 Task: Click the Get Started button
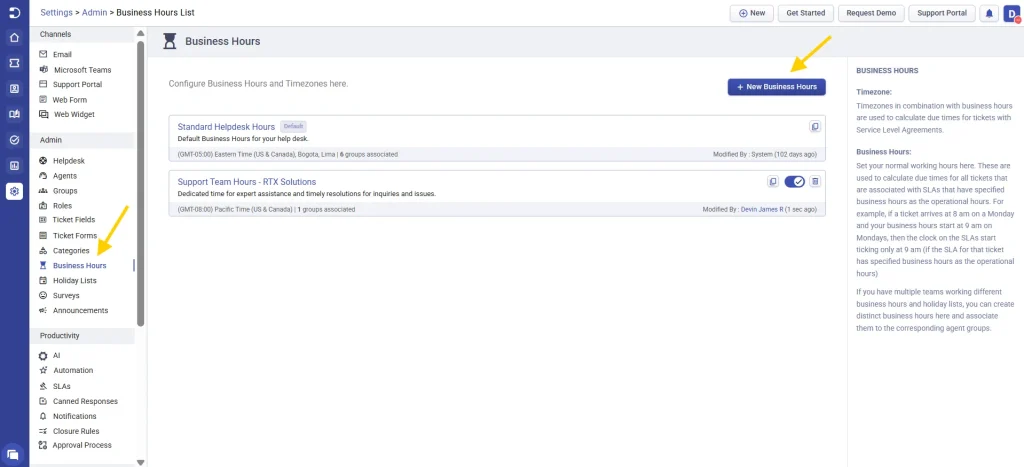(805, 13)
